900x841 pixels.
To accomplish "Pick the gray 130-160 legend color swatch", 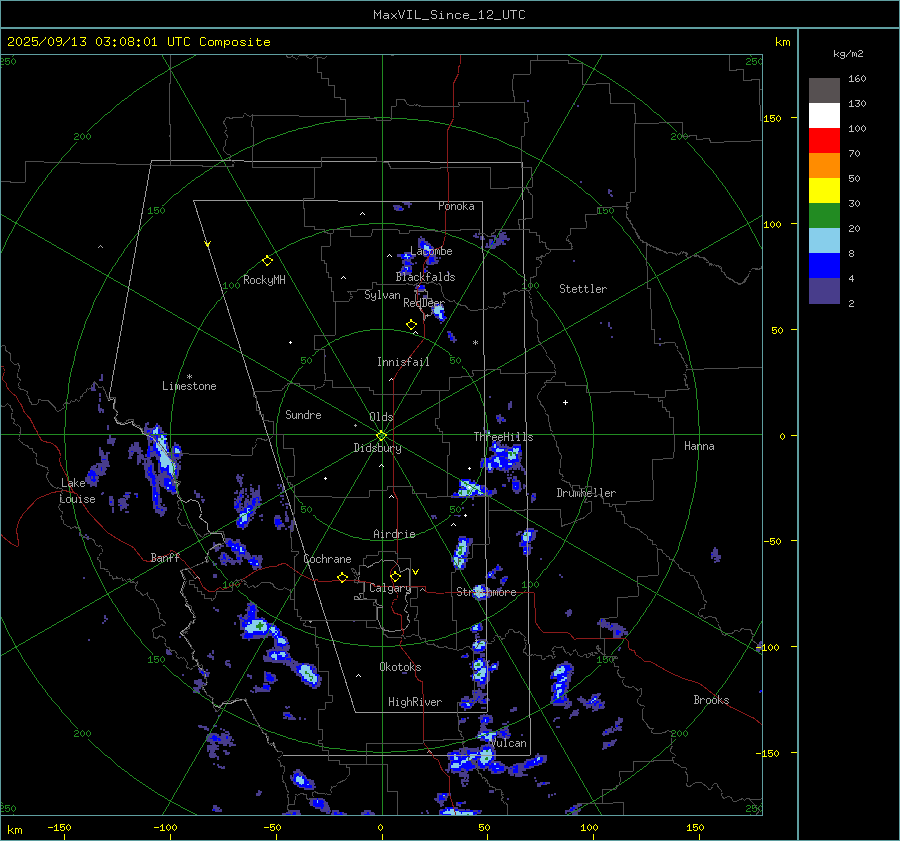I will 824,90.
